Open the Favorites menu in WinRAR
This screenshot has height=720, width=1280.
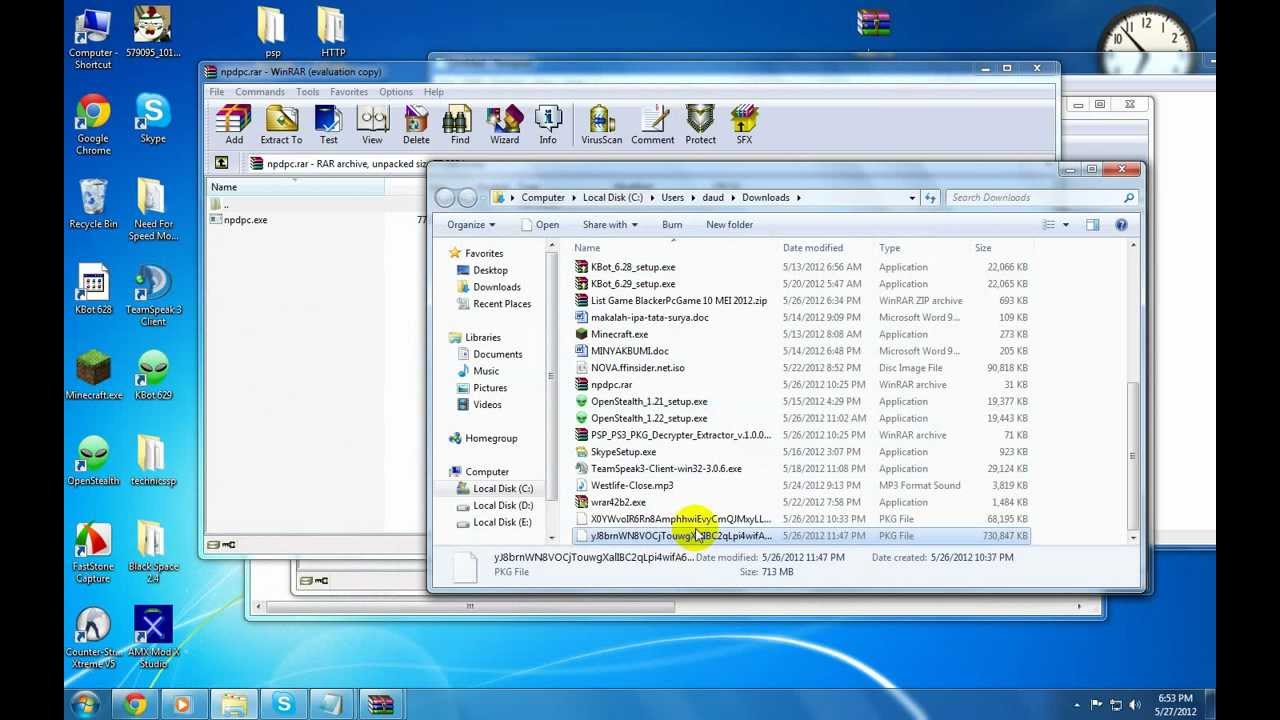pos(349,92)
